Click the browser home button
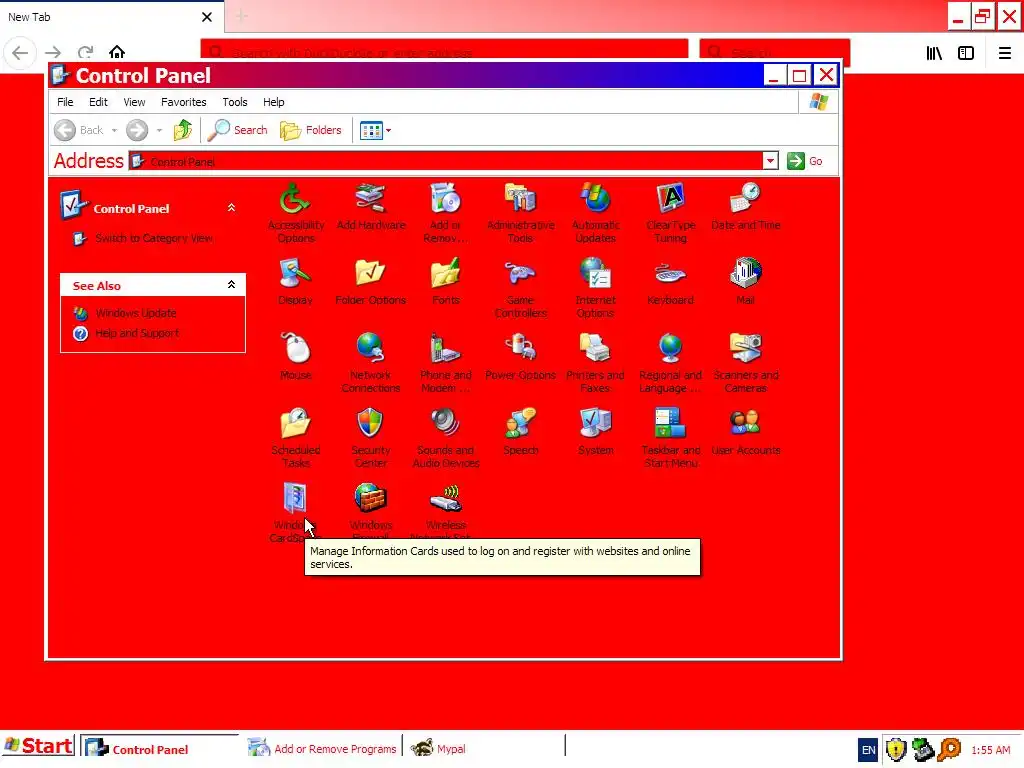This screenshot has width=1024, height=768. point(117,52)
